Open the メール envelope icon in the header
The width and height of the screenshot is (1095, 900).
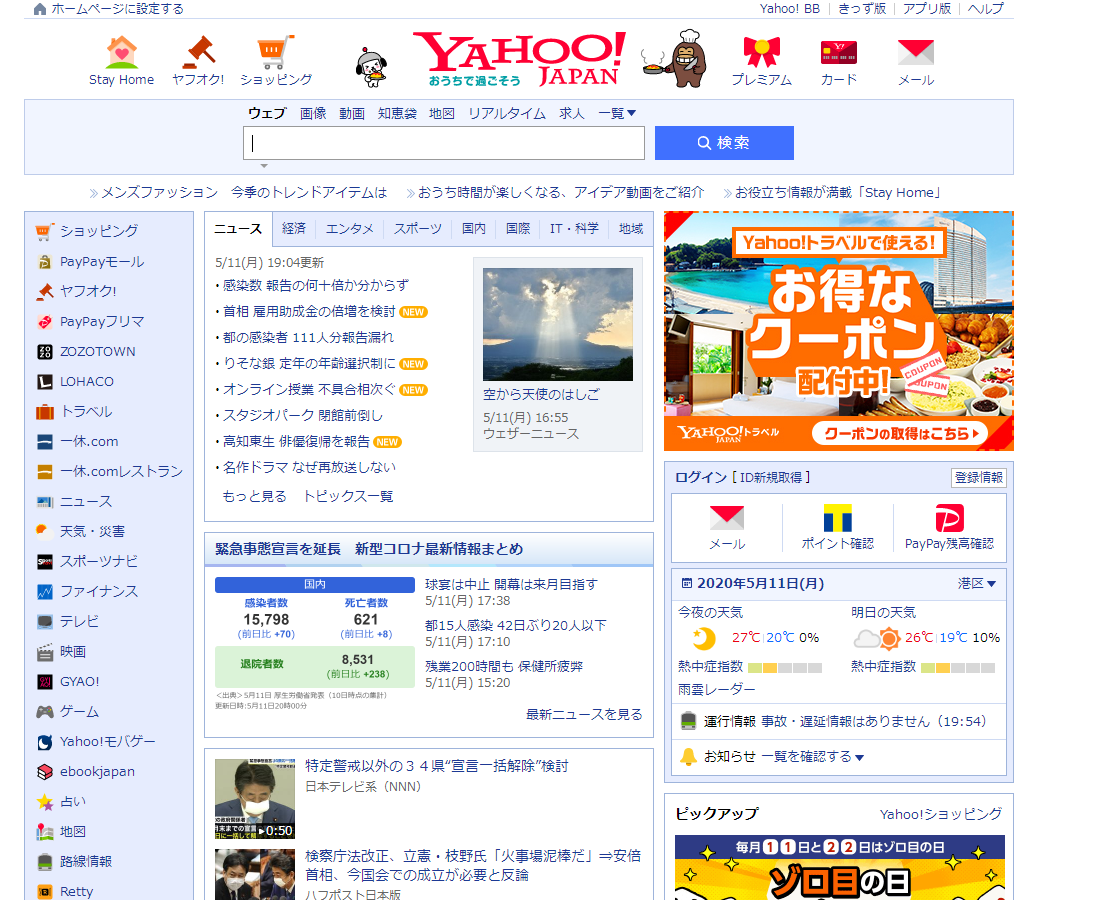coord(916,52)
